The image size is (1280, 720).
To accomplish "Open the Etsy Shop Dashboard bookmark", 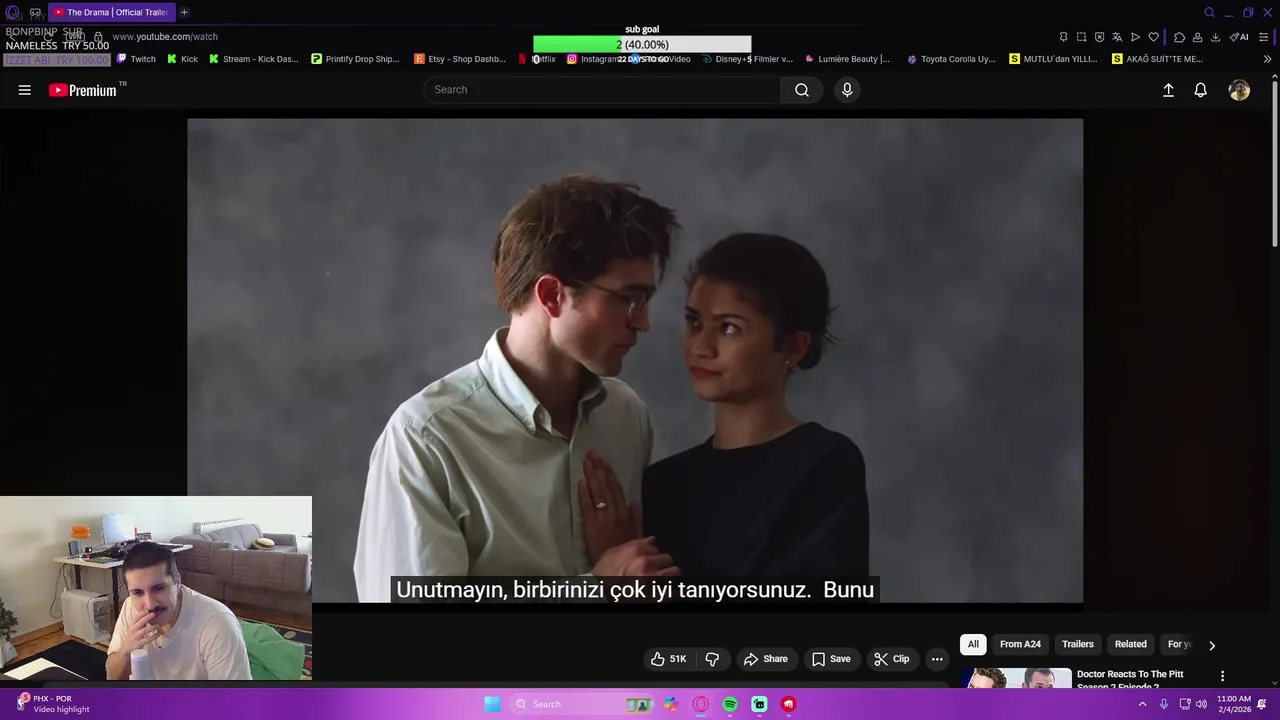I will coord(460,59).
